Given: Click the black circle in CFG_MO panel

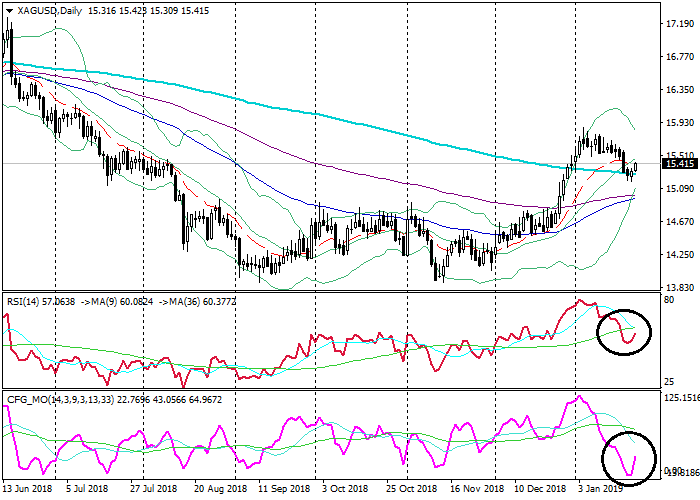Looking at the screenshot, I should 632,458.
